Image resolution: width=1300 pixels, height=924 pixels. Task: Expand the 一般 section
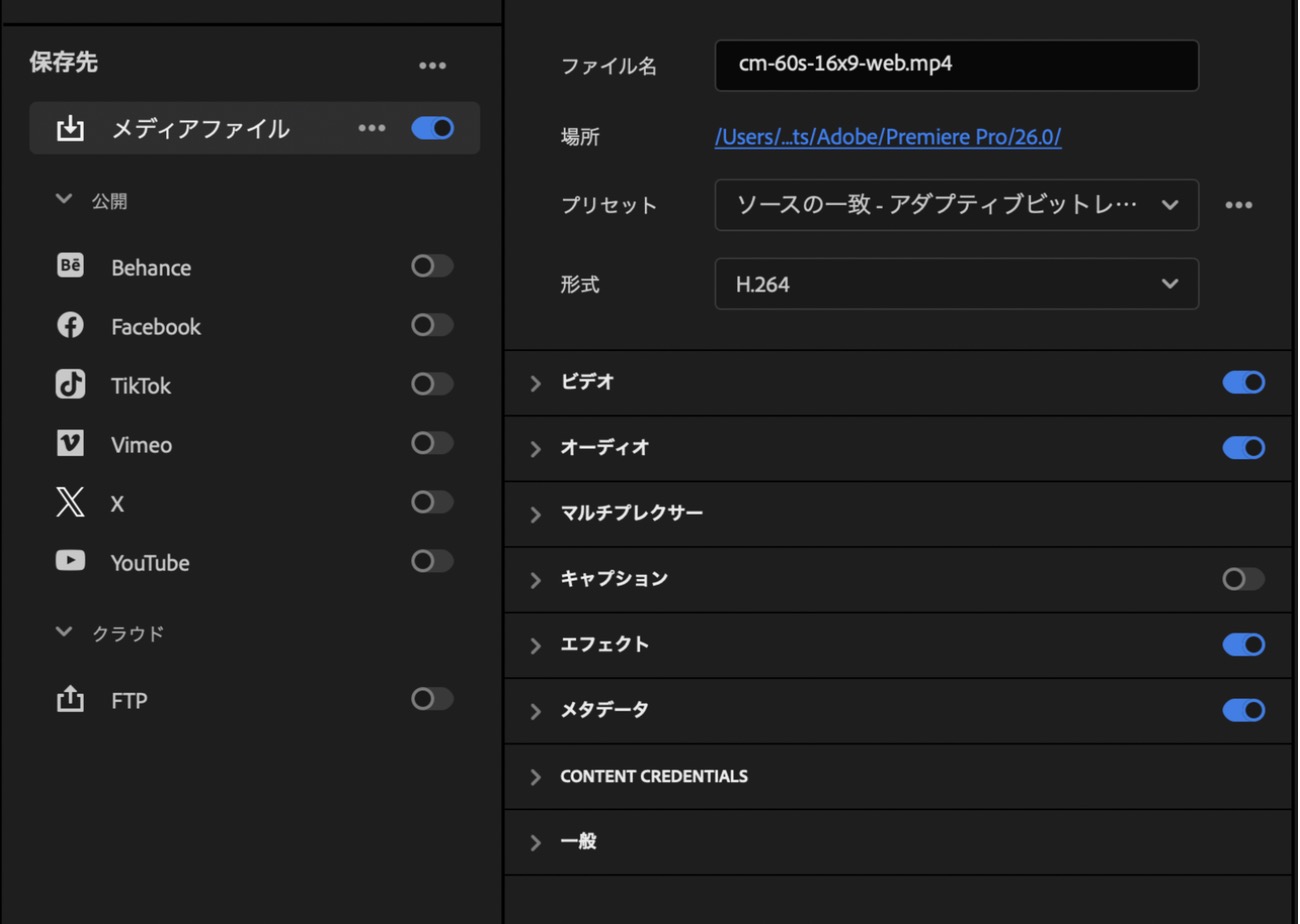tap(536, 842)
